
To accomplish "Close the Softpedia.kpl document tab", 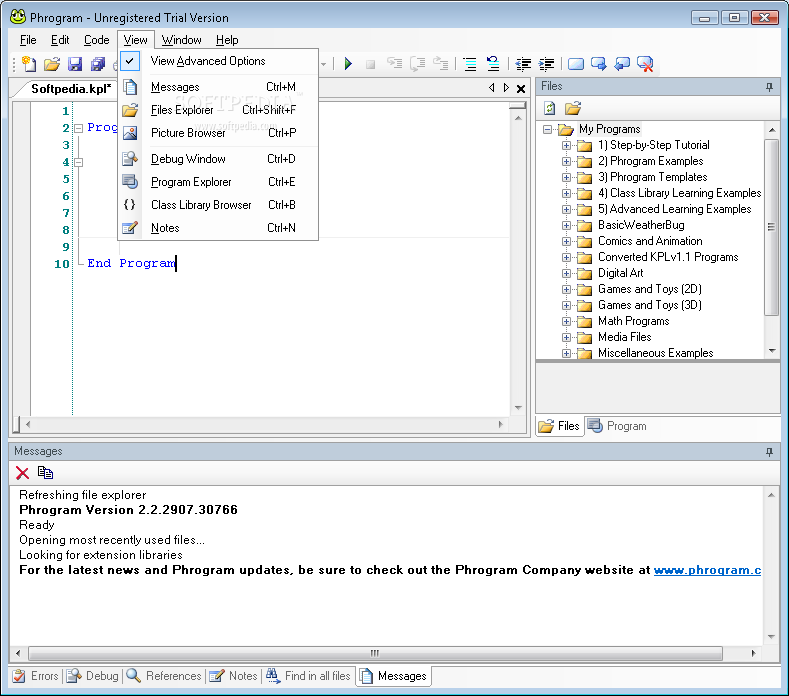I will click(x=521, y=89).
